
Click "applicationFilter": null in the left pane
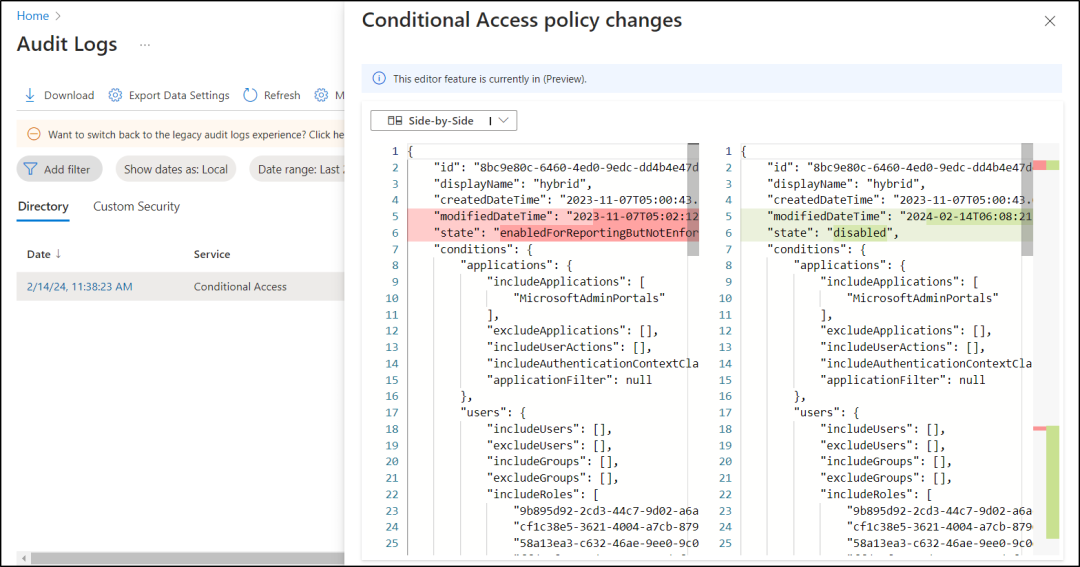[569, 380]
